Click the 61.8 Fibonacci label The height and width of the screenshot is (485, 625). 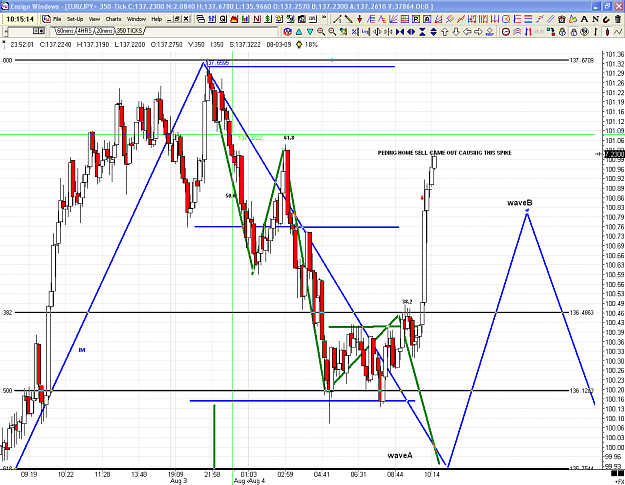(289, 137)
